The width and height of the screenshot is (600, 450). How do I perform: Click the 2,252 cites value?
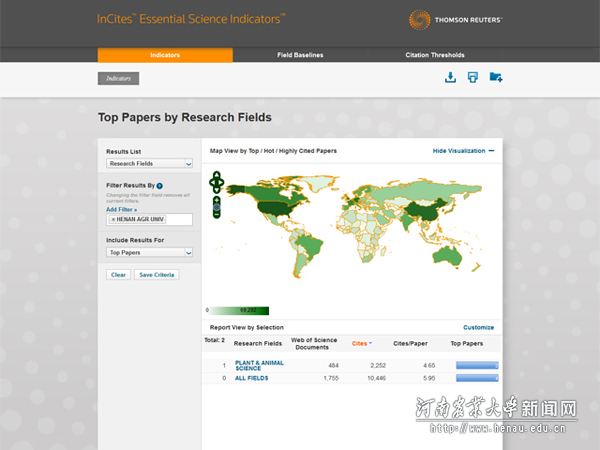tap(378, 365)
